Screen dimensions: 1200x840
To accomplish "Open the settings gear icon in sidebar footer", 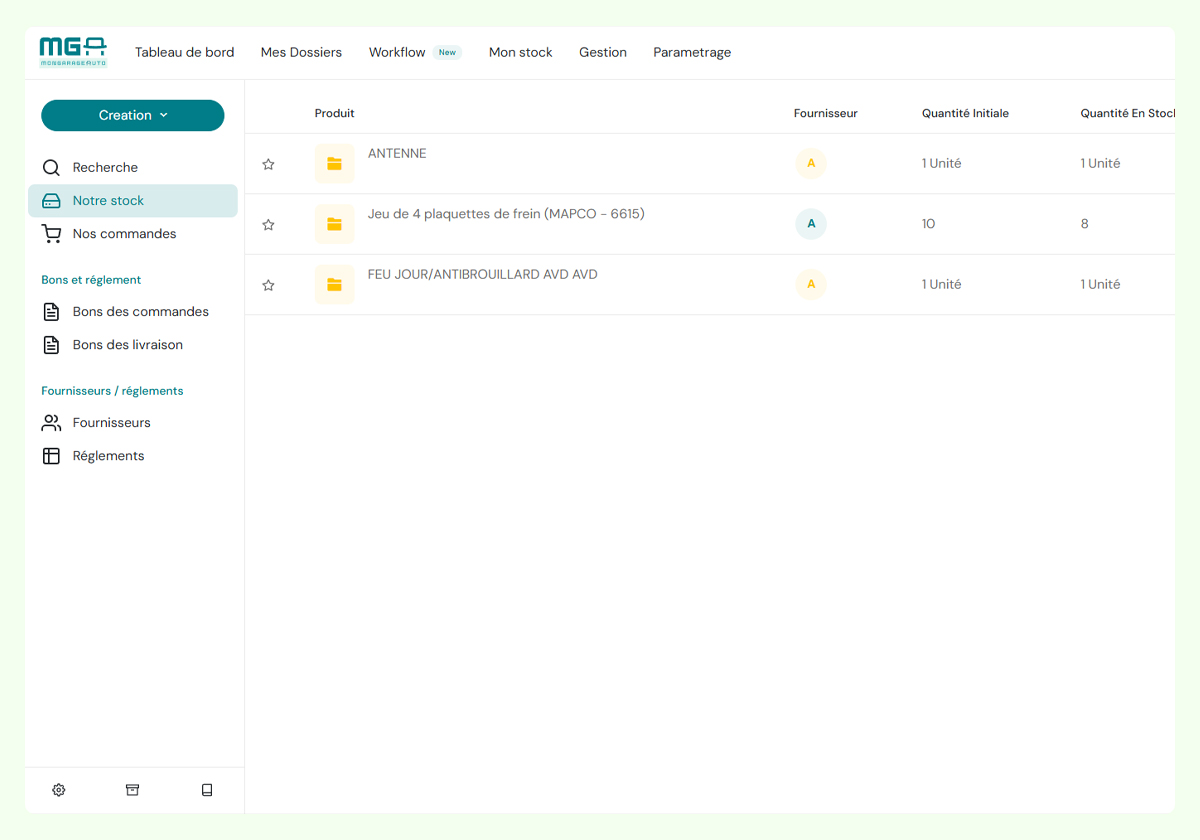I will point(59,790).
